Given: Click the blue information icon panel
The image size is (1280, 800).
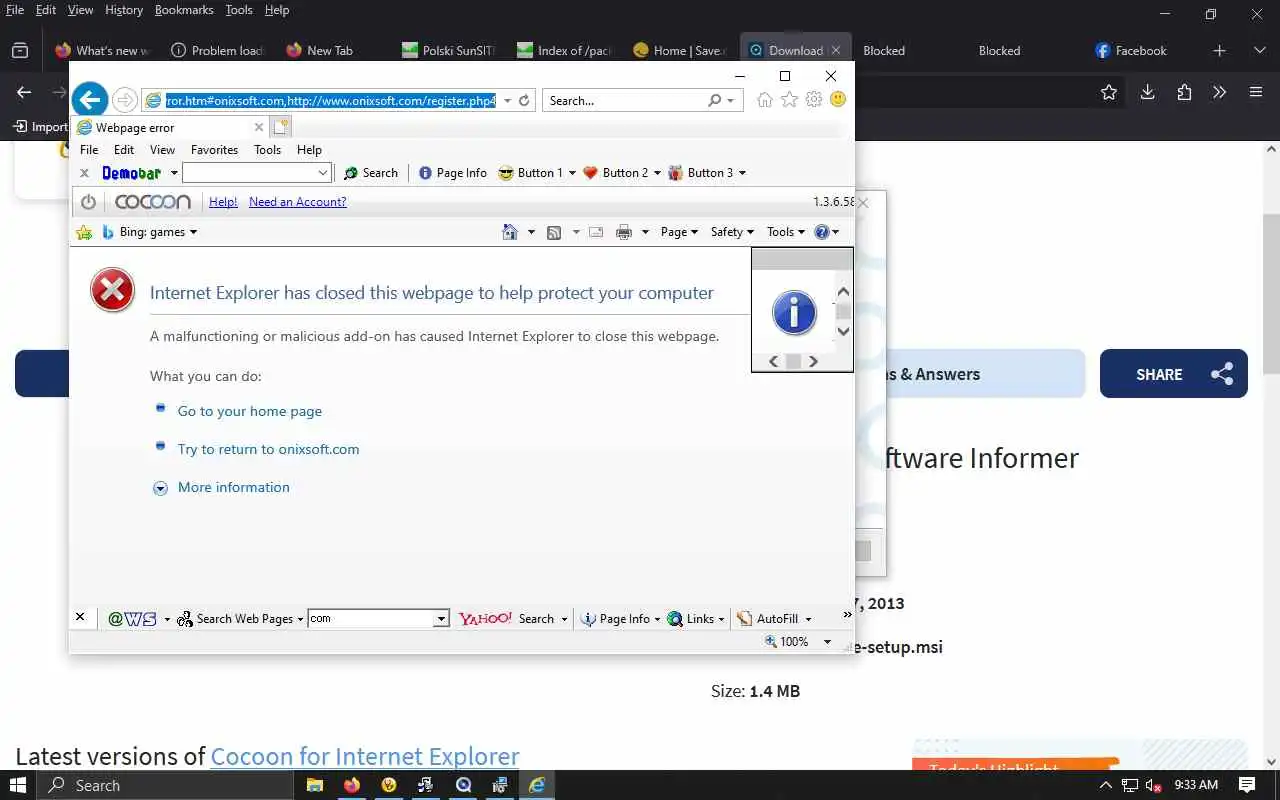Looking at the screenshot, I should (x=794, y=313).
